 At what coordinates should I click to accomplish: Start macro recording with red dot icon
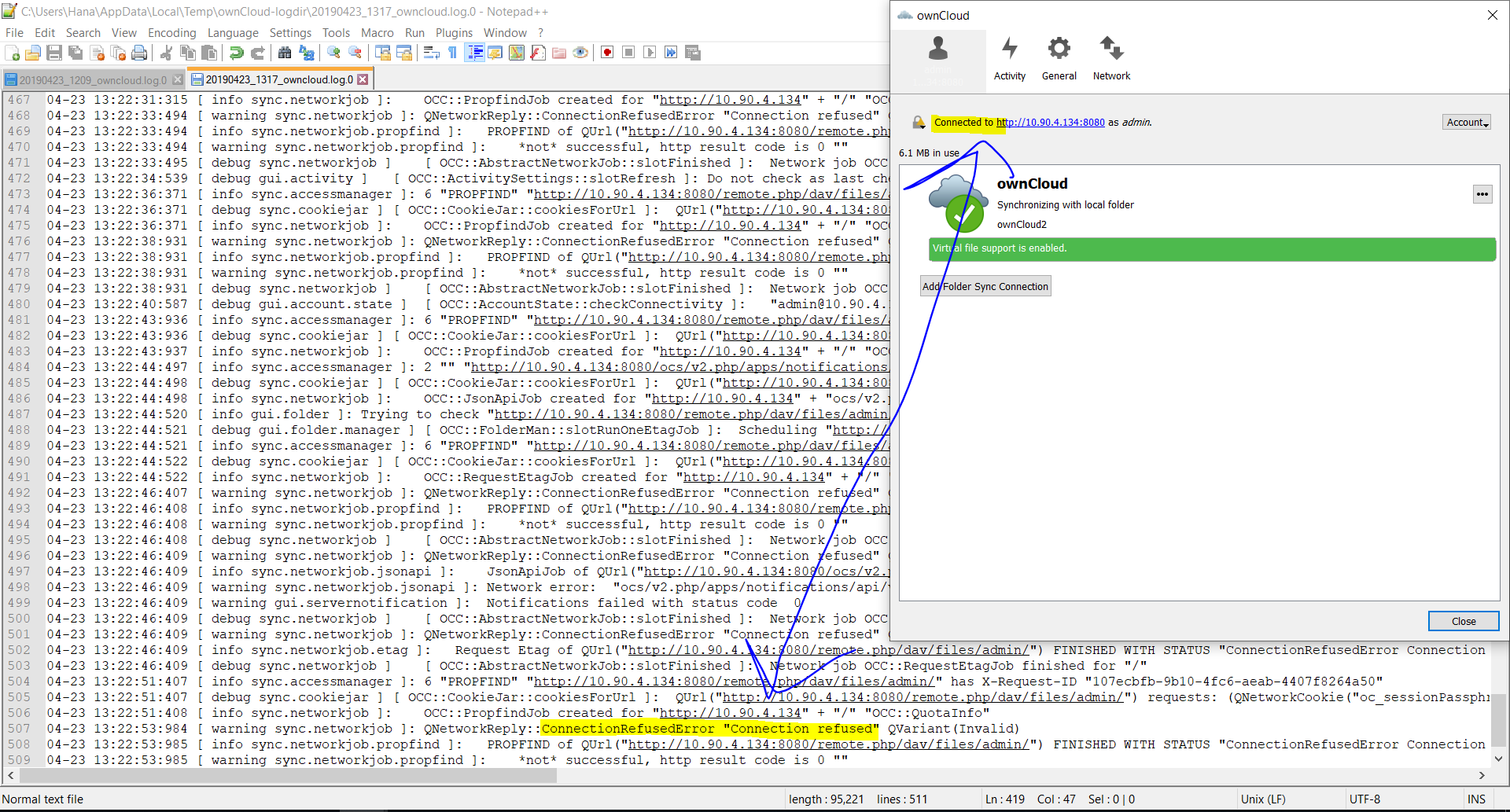coord(607,53)
